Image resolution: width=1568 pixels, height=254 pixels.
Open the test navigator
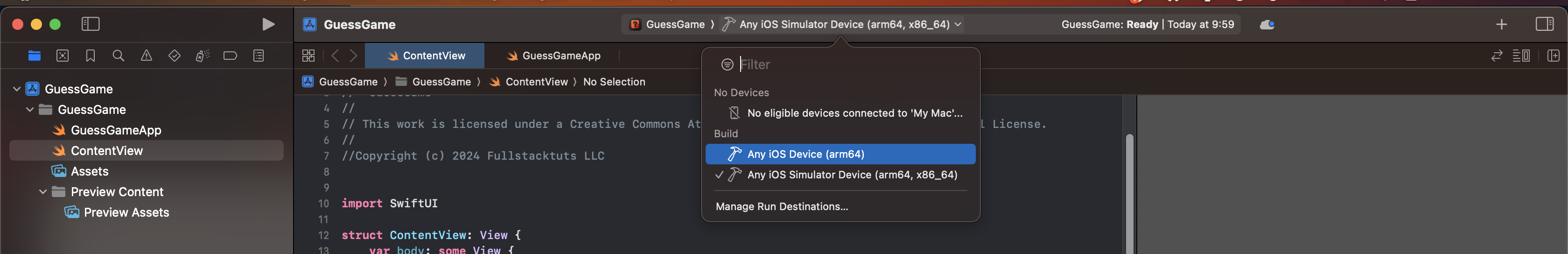click(x=175, y=56)
